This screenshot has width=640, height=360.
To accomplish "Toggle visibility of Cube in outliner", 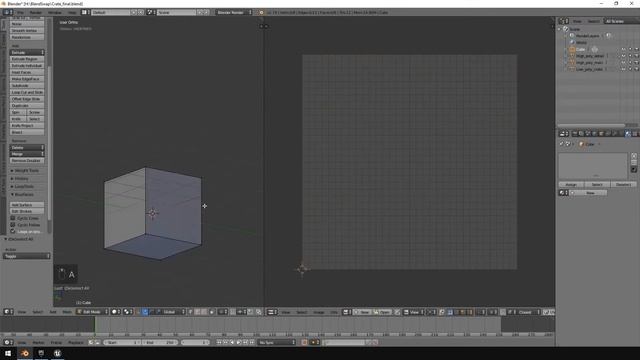I will pos(623,49).
